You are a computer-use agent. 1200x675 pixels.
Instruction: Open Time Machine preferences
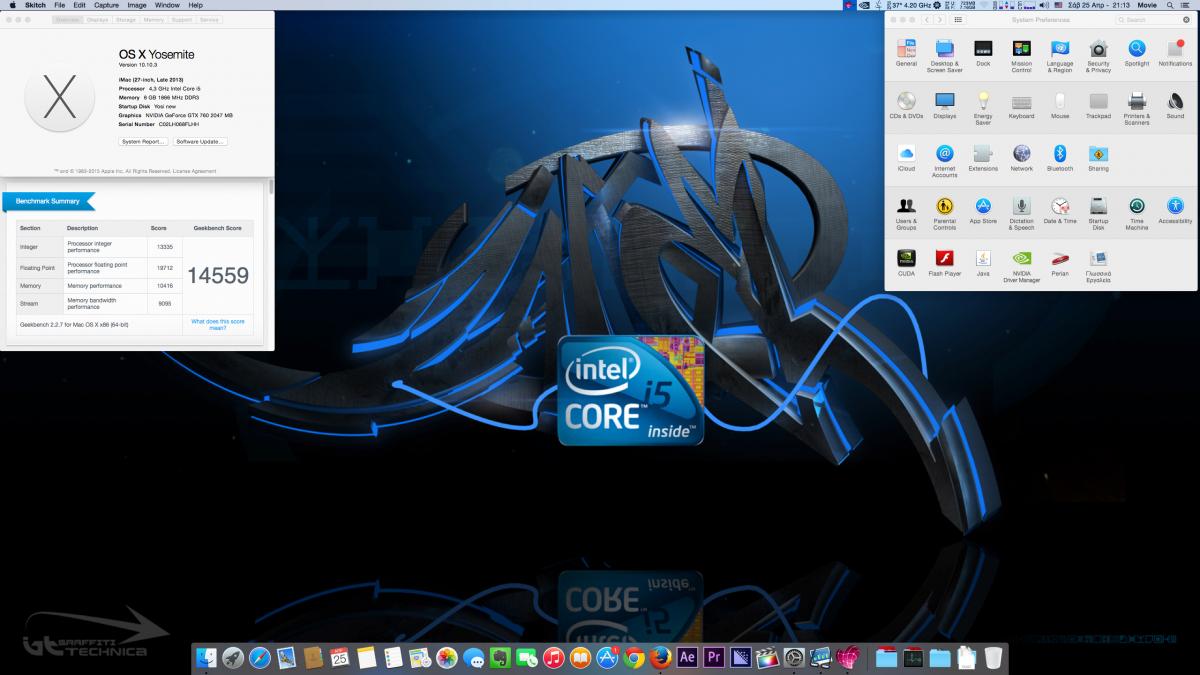1137,213
